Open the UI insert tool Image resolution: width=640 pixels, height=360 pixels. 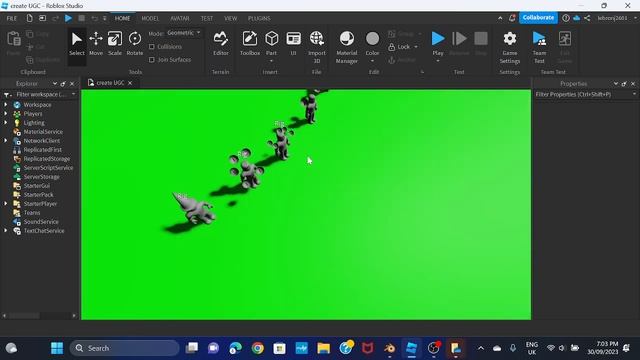[293, 44]
